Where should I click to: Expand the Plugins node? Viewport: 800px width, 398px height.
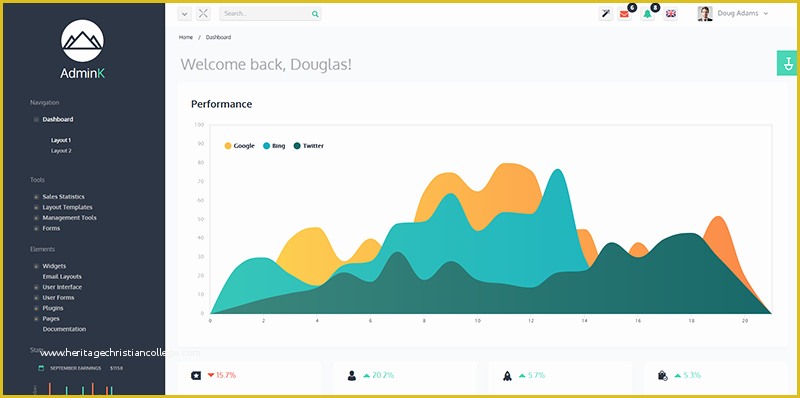point(36,308)
